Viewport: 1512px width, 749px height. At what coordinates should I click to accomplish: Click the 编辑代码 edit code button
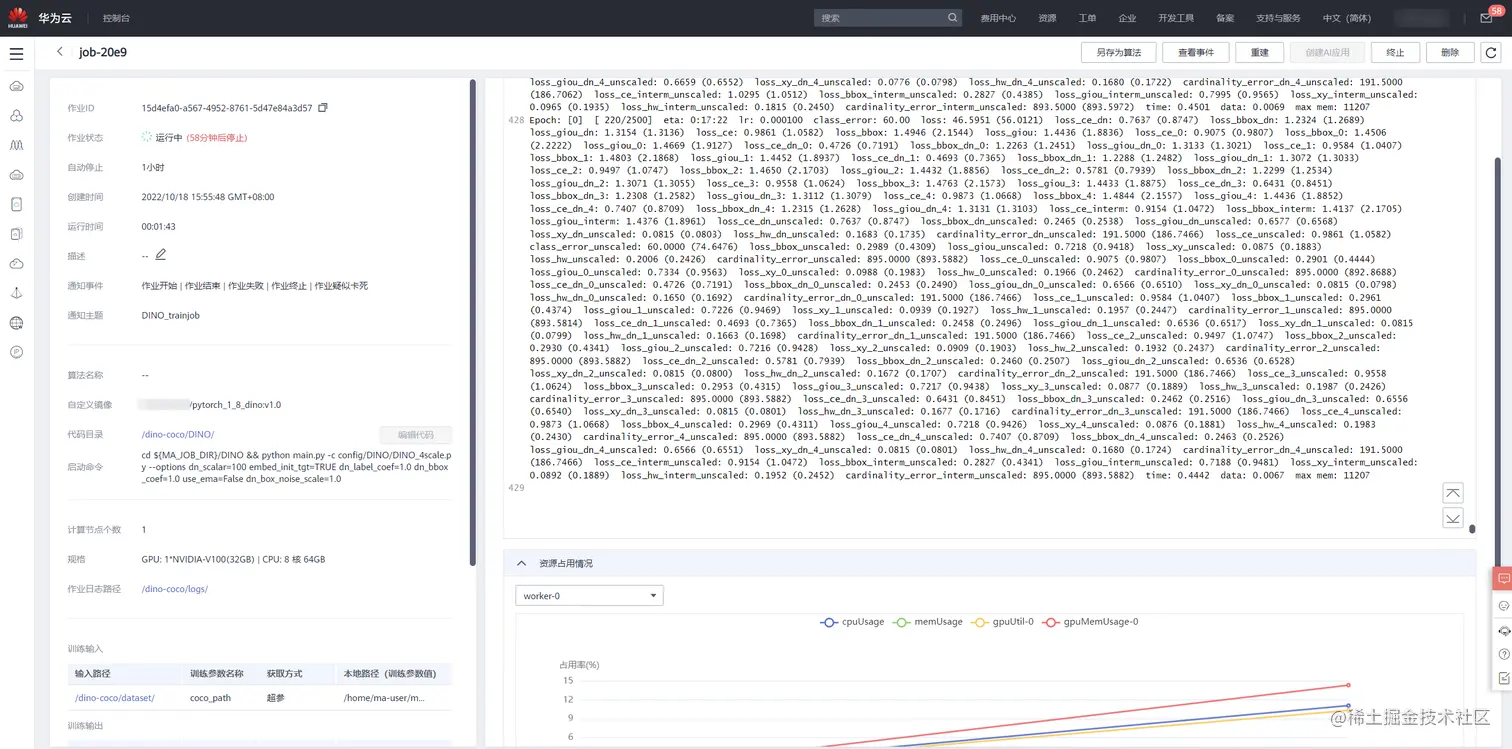tap(416, 435)
